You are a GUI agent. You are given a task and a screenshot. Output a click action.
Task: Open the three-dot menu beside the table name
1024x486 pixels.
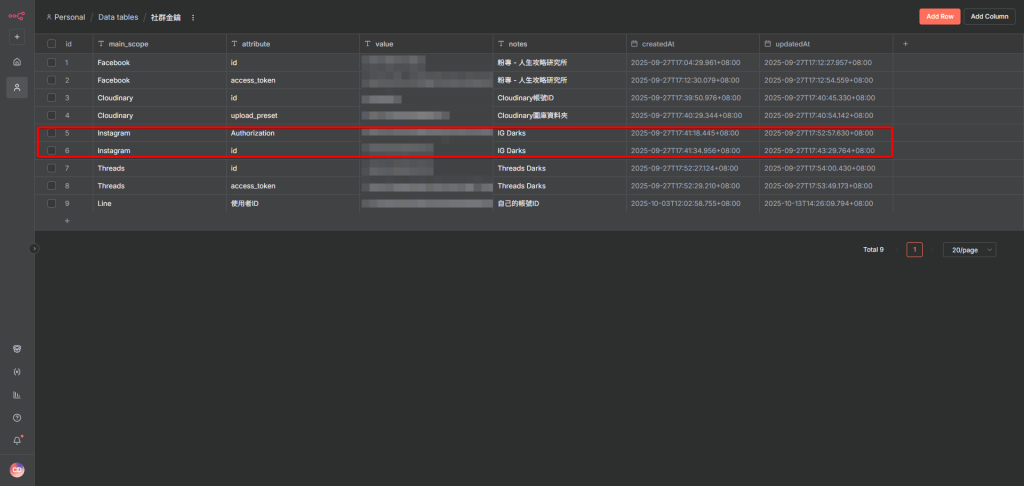coord(193,17)
